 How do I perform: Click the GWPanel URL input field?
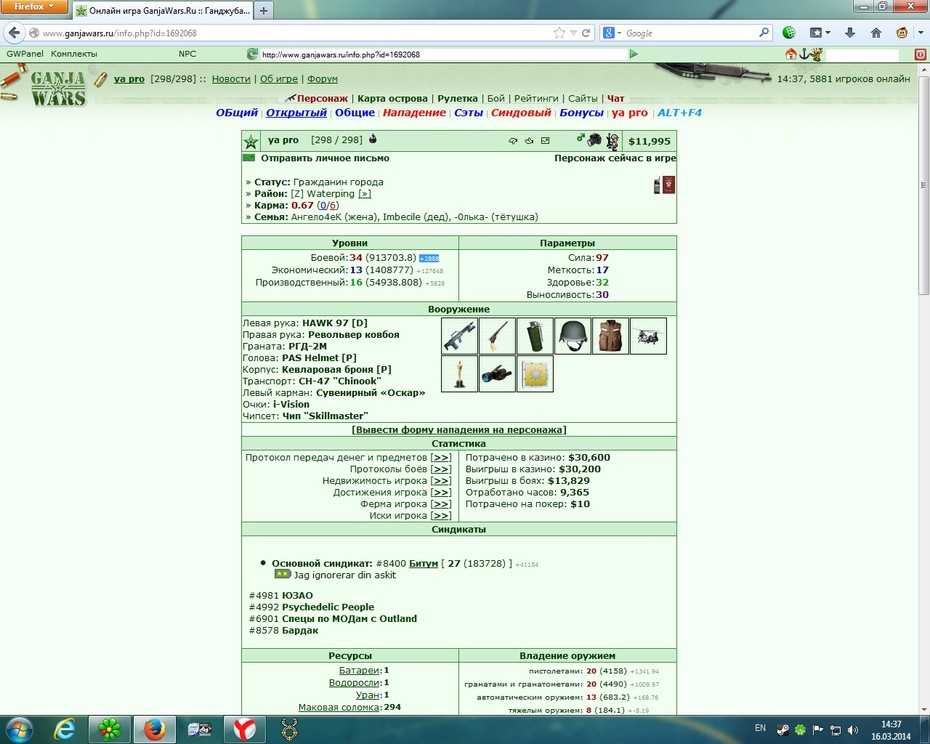[x=442, y=54]
